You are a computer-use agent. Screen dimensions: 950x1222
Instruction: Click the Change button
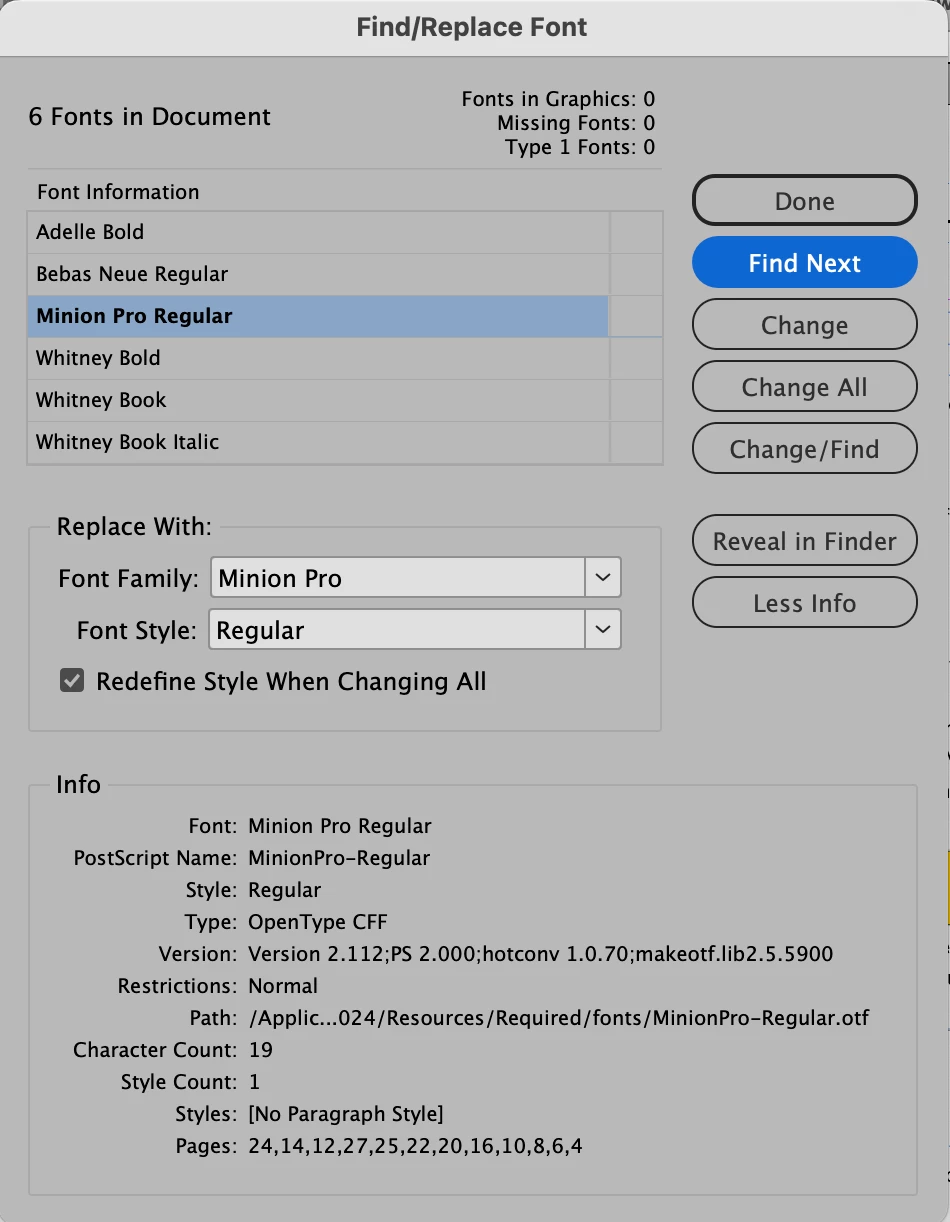[x=804, y=325]
